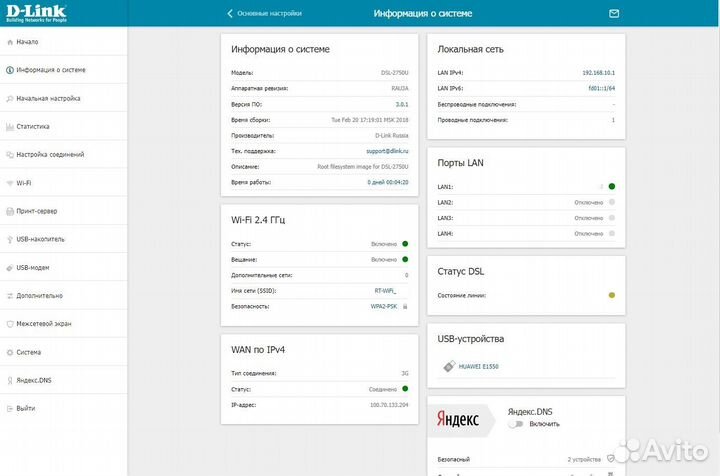Toggle the Яндекс.DNS Включить switch

click(516, 424)
